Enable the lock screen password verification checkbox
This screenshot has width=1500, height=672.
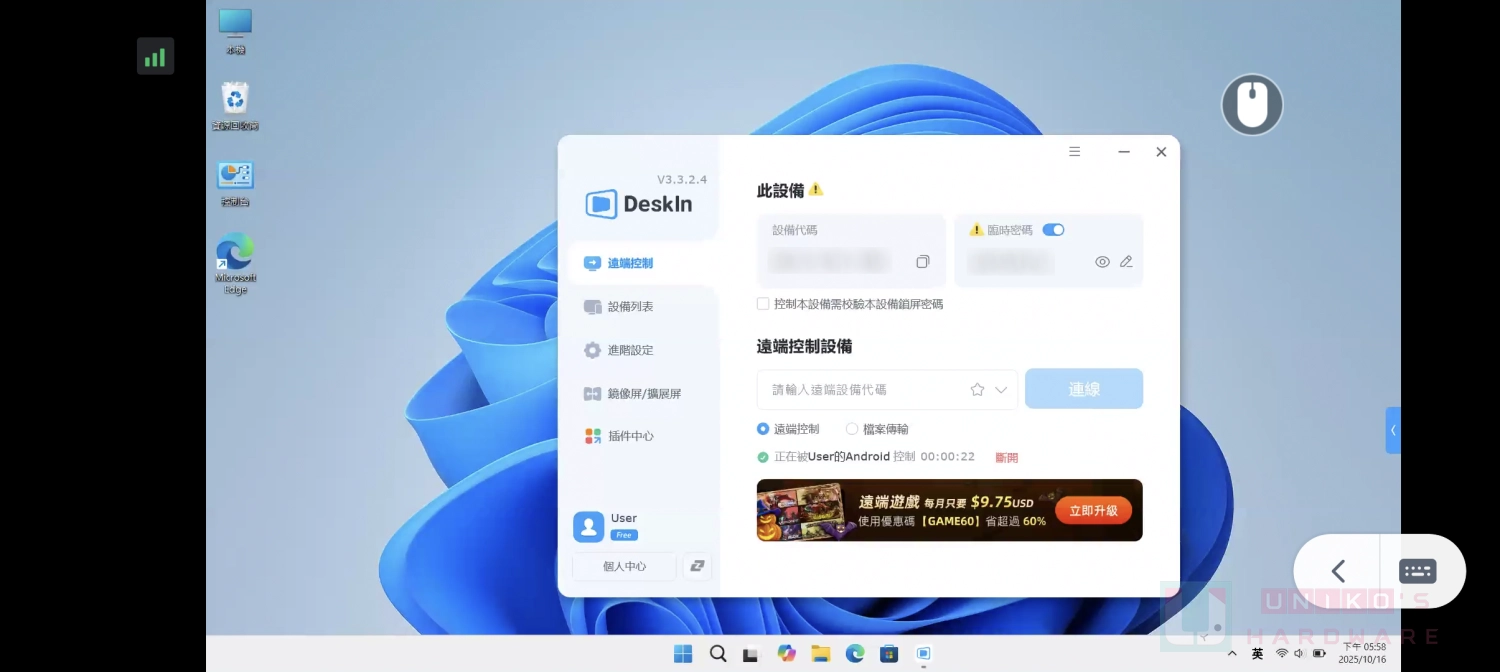pyautogui.click(x=762, y=304)
